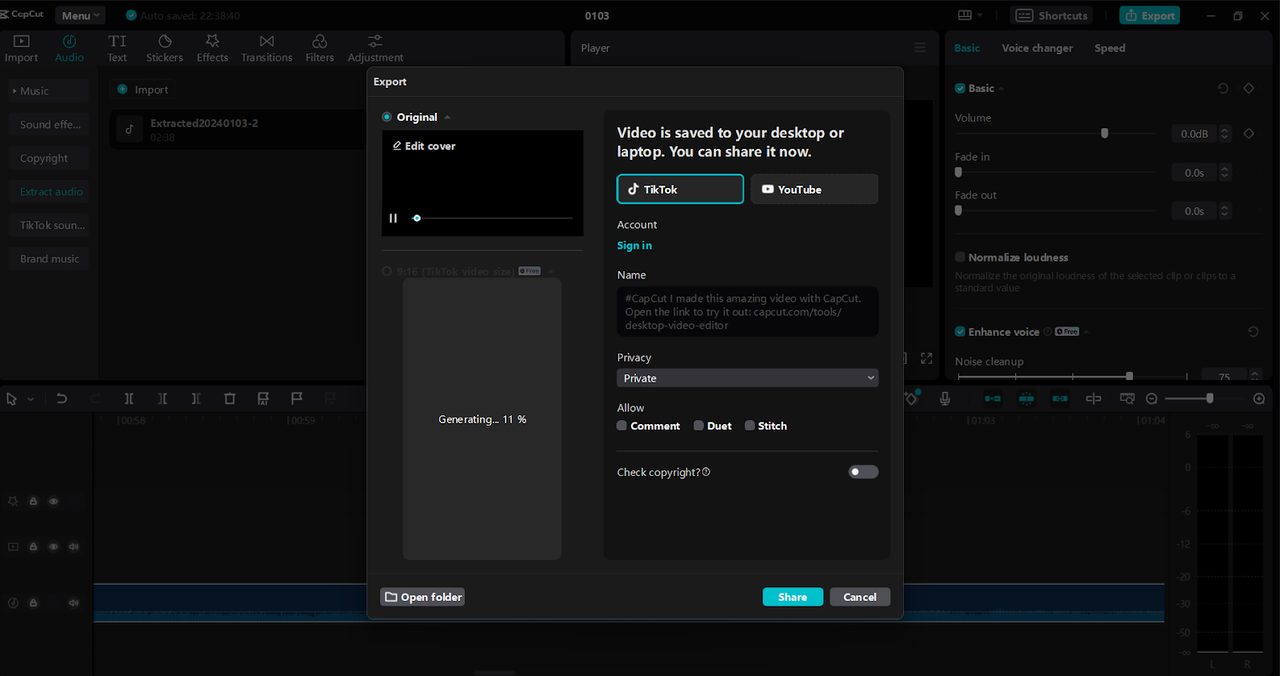Click the Split clip icon
The height and width of the screenshot is (676, 1280).
pos(129,398)
